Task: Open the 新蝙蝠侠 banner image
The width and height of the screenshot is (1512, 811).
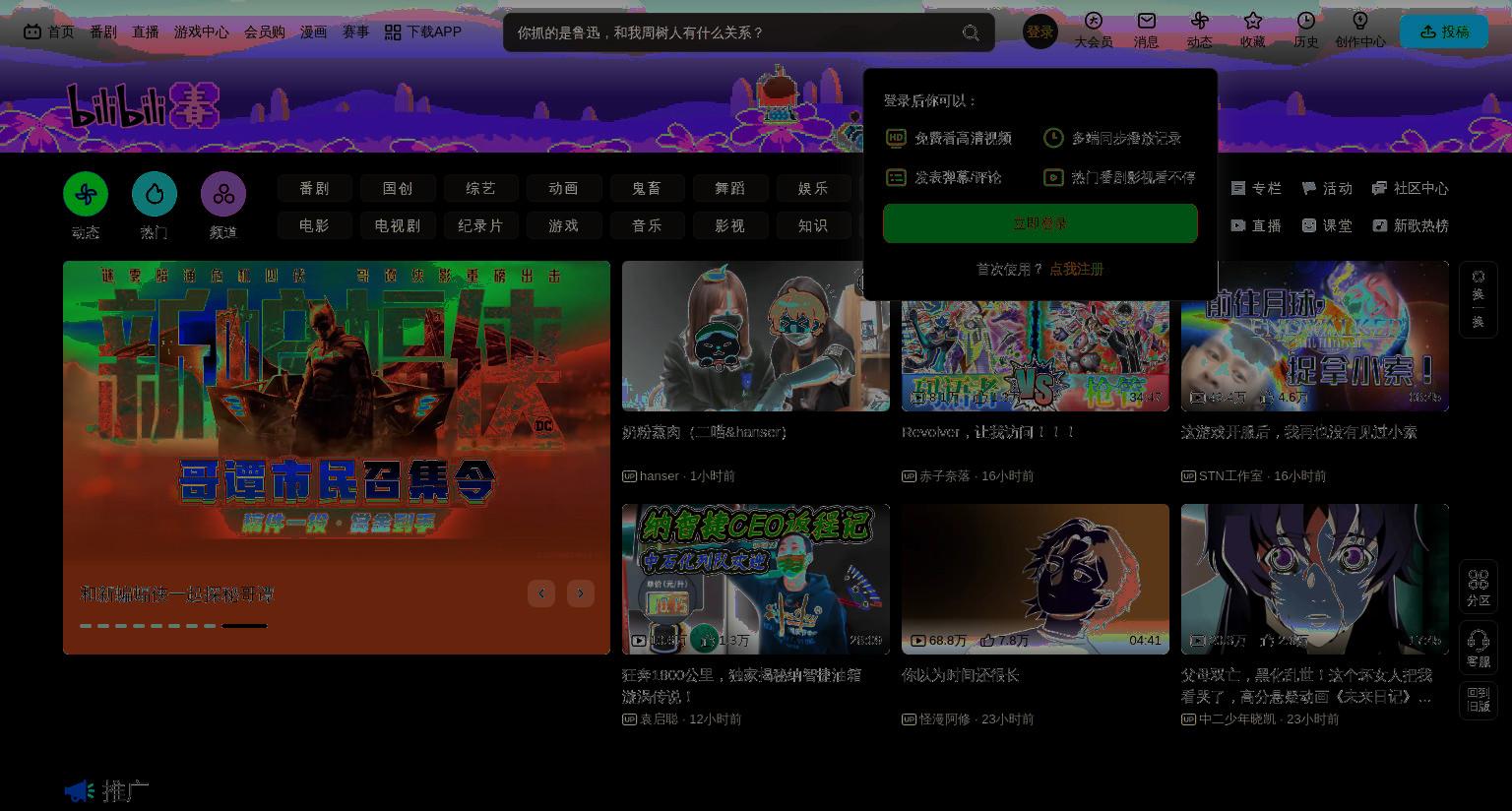Action: (337, 458)
